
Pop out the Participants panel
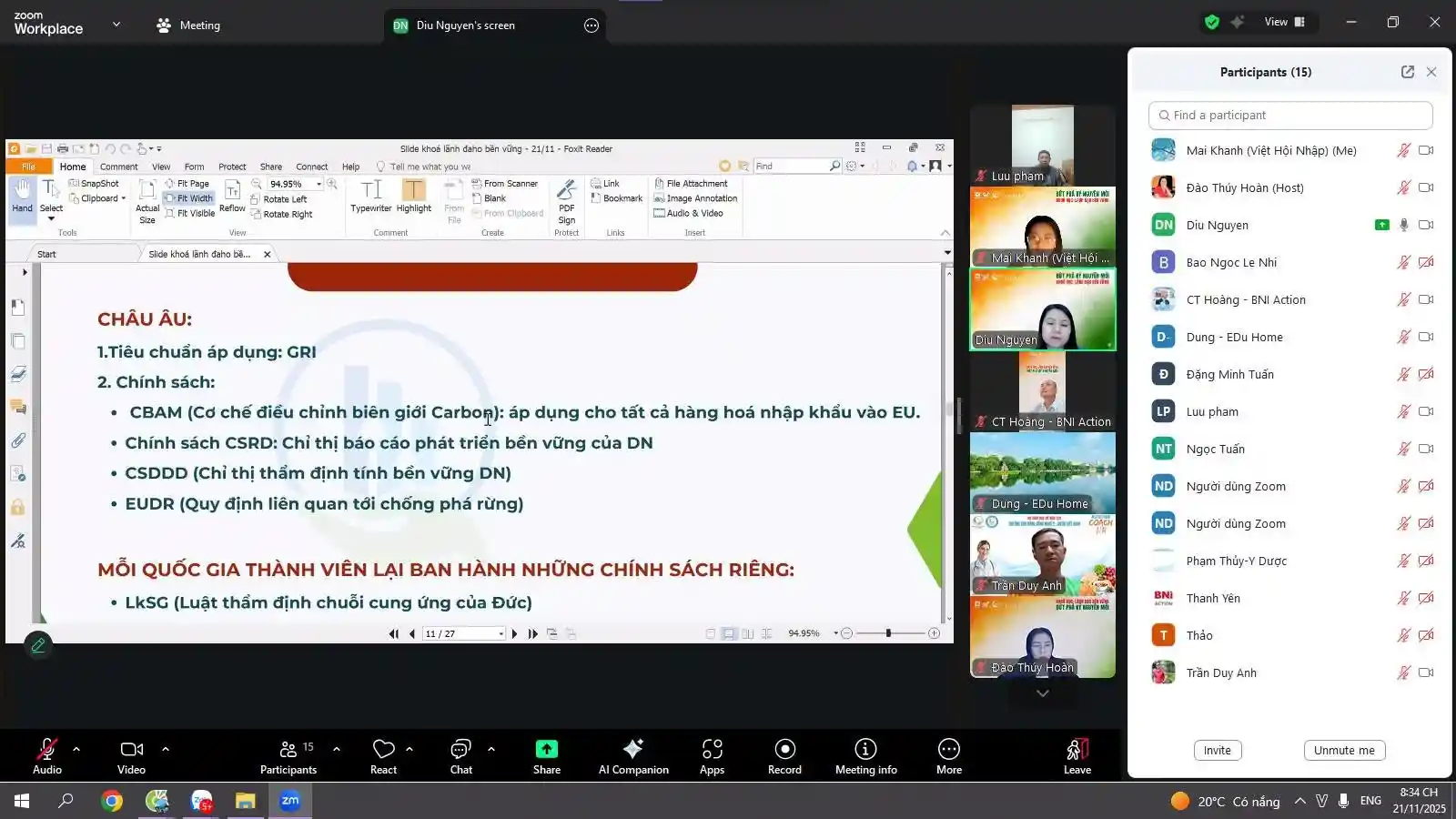(1407, 72)
